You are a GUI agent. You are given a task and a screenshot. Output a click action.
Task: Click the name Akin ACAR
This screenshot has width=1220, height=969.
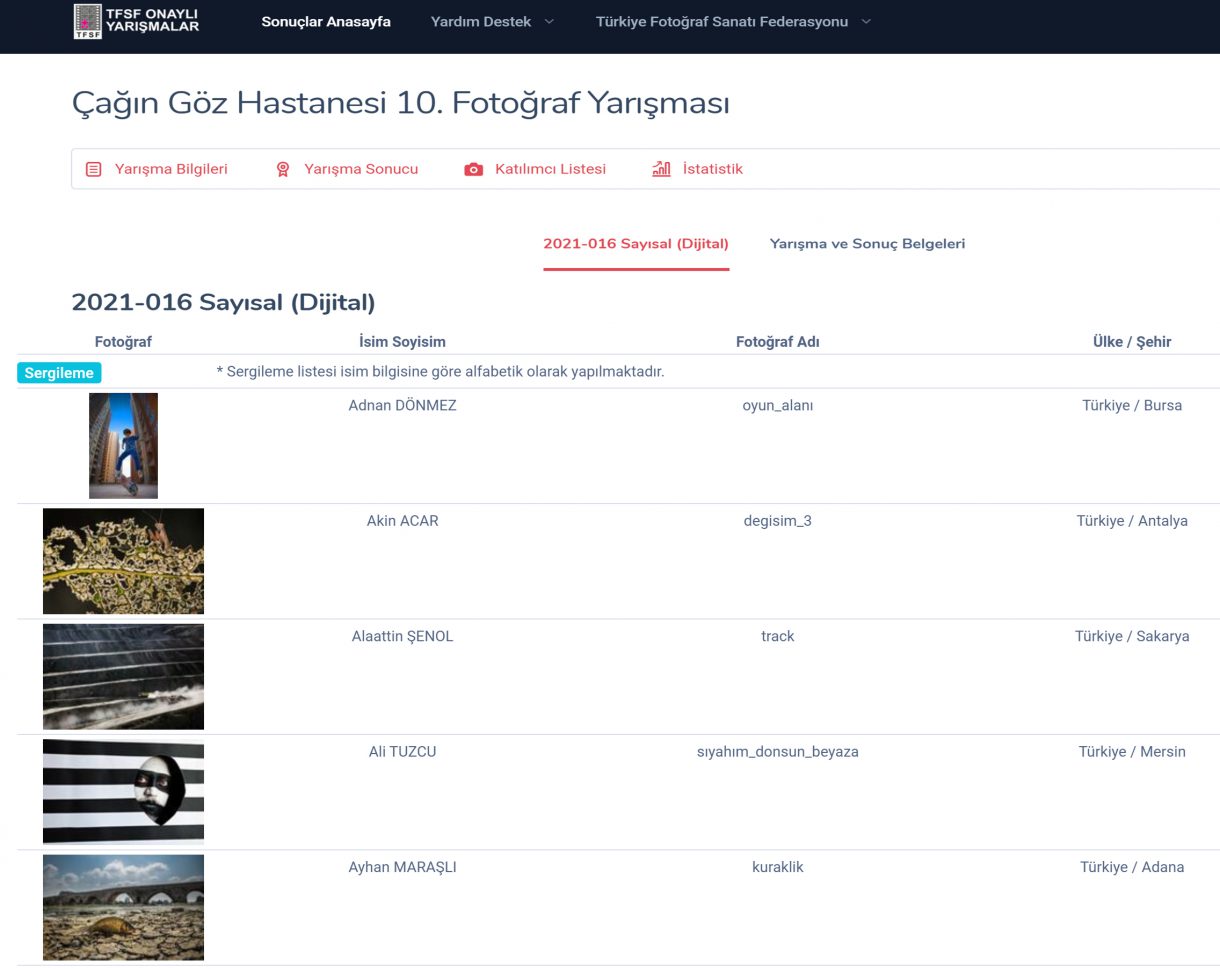tap(402, 520)
